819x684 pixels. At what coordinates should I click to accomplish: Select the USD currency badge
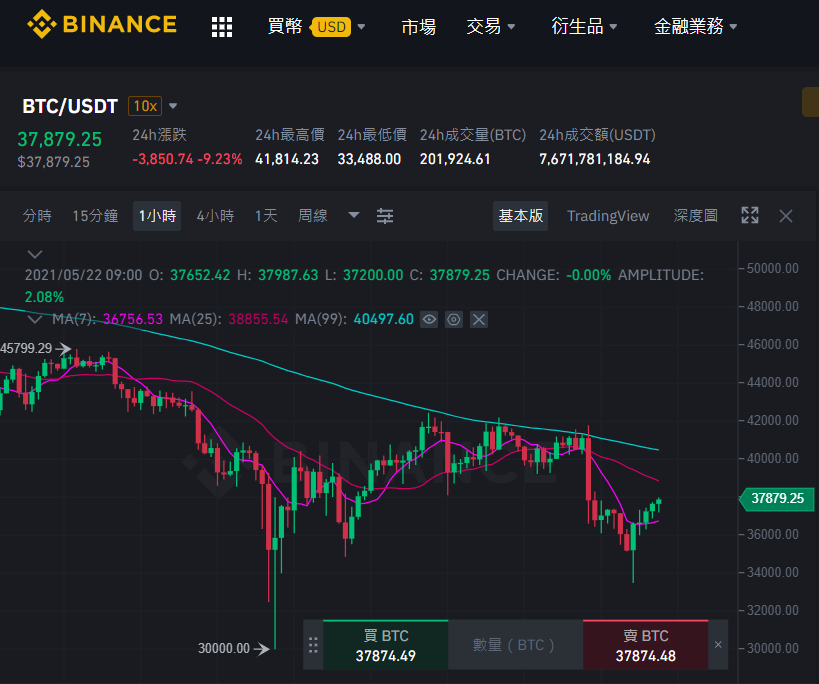click(x=331, y=27)
